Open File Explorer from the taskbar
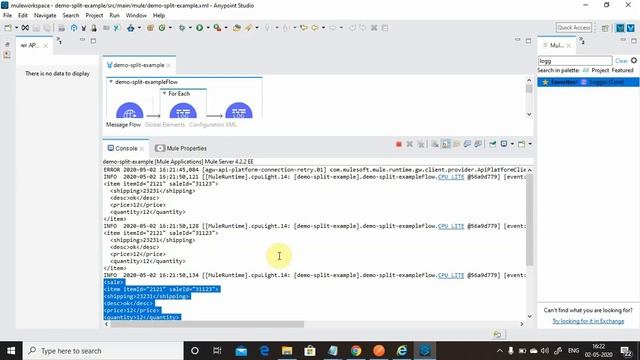This screenshot has height=360, width=640. point(287,351)
